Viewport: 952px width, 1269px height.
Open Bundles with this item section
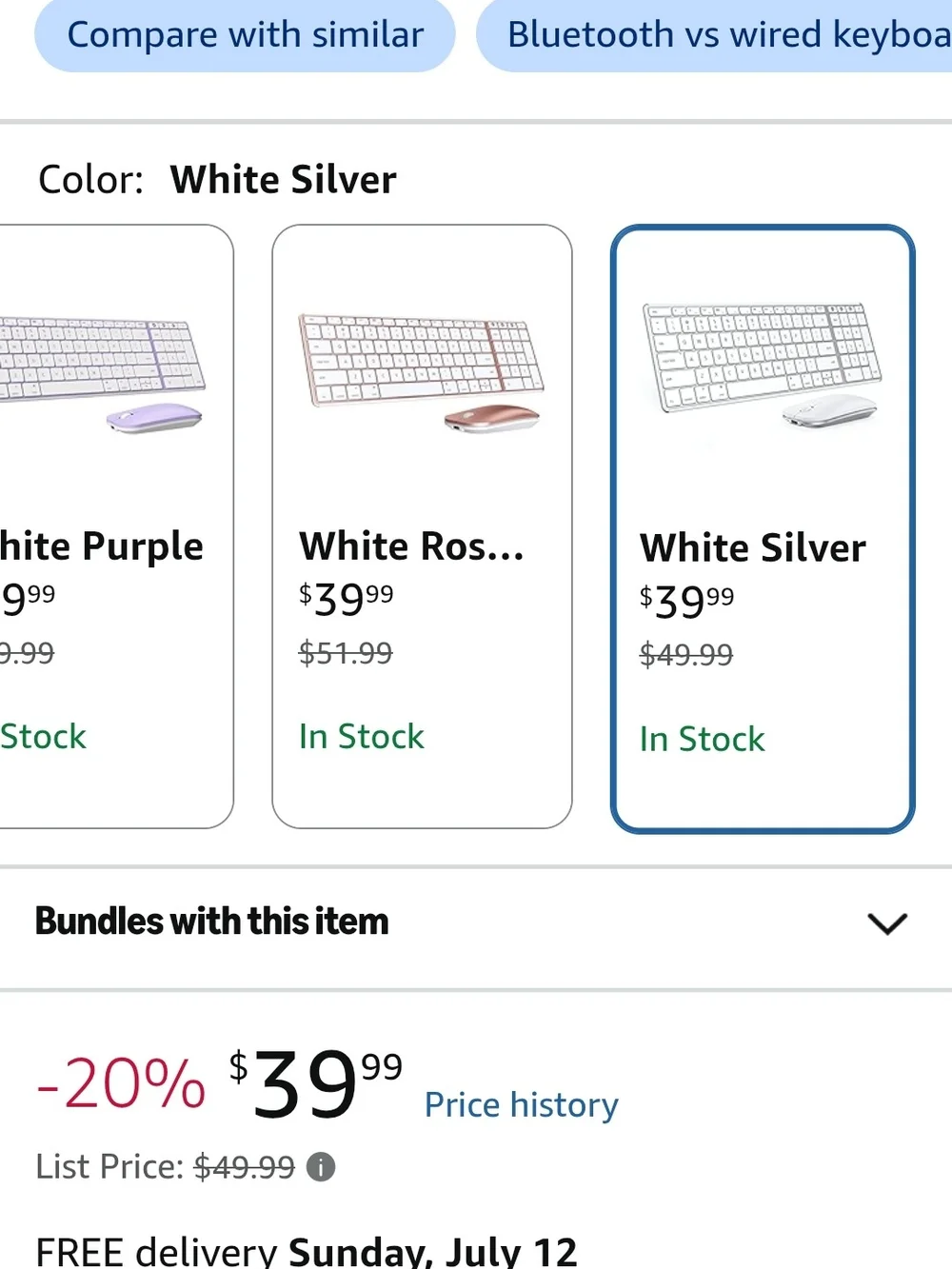[x=476, y=922]
